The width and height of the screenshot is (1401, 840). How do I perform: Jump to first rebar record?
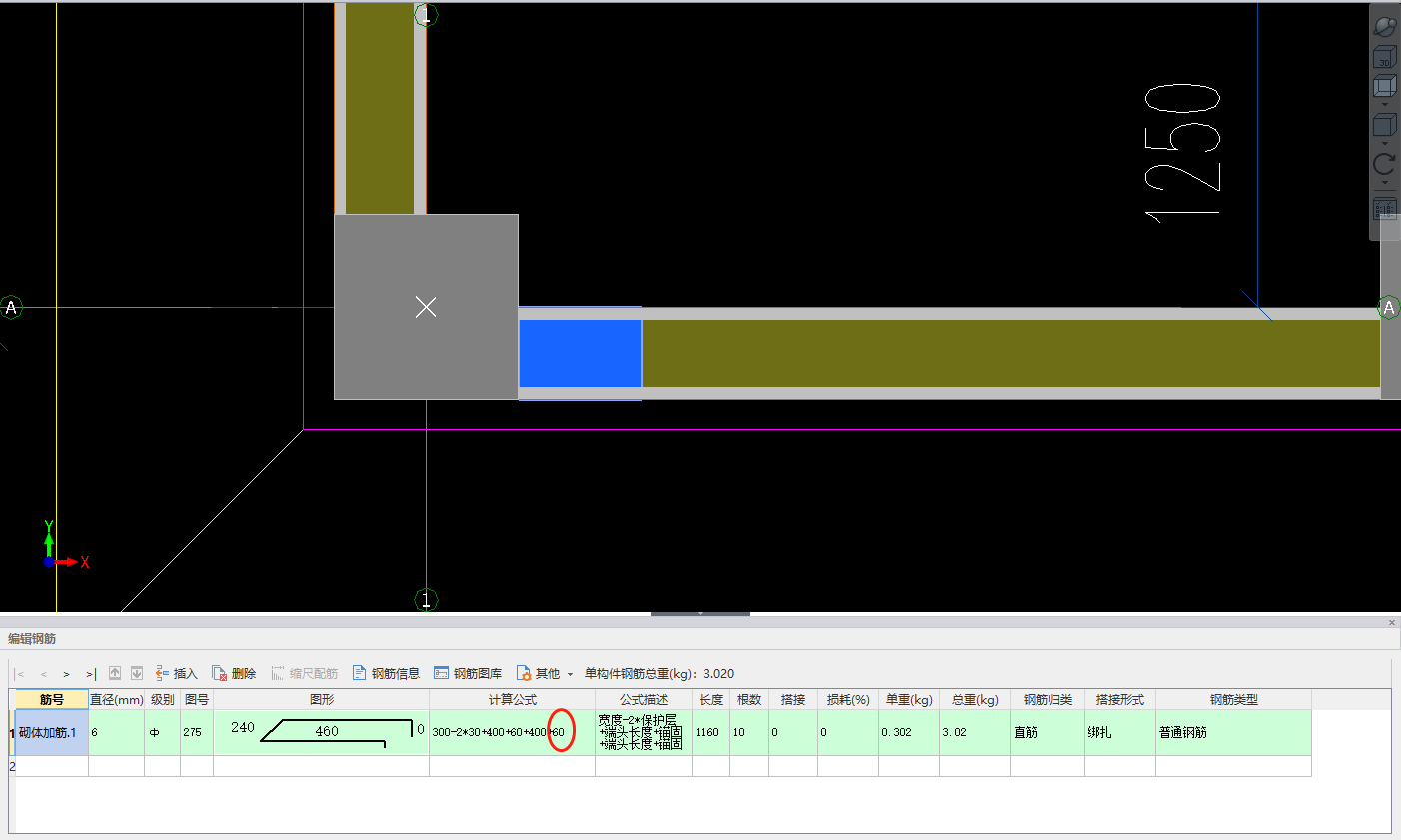point(20,674)
